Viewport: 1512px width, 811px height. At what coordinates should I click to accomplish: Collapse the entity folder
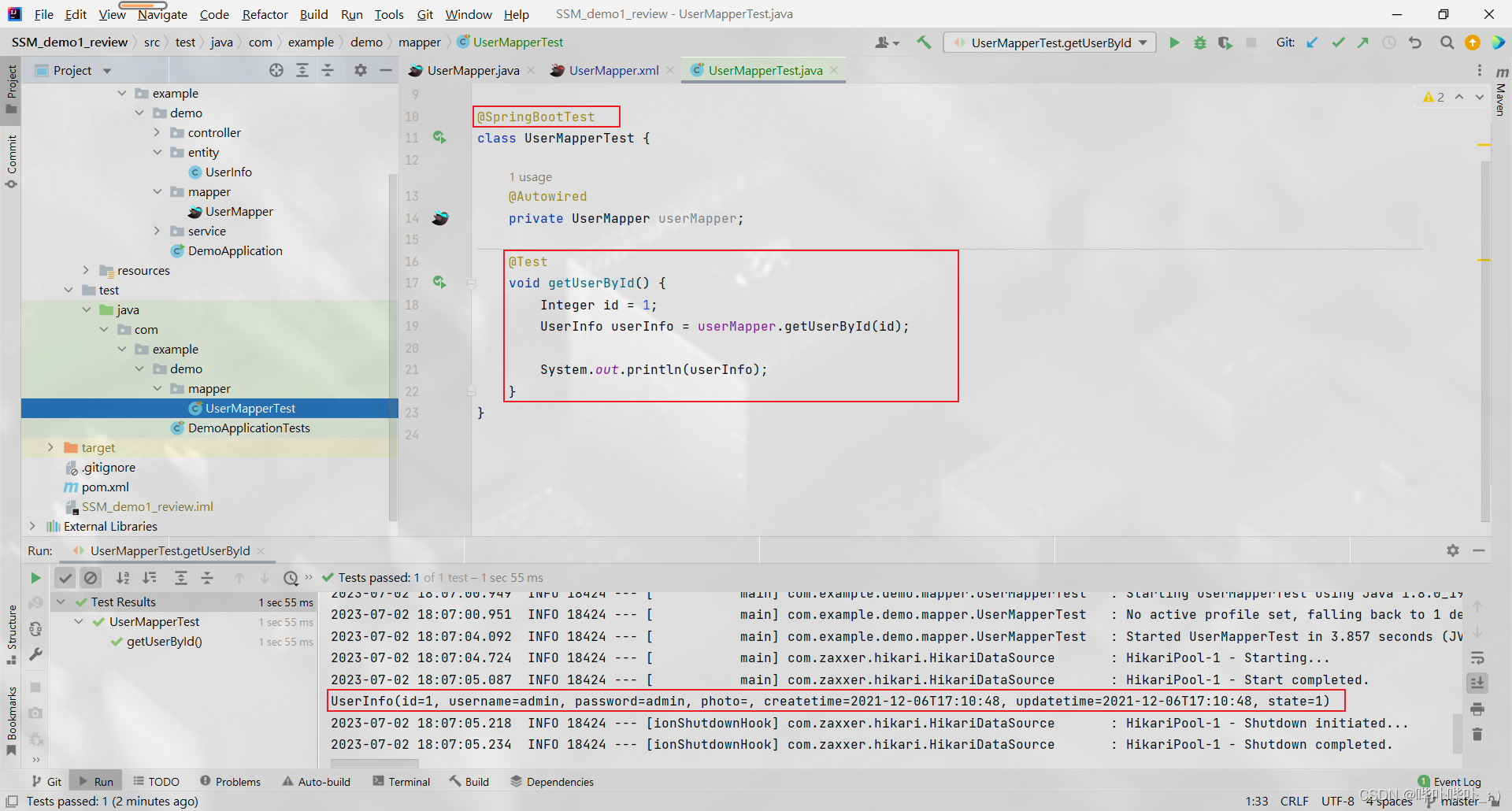pos(157,152)
